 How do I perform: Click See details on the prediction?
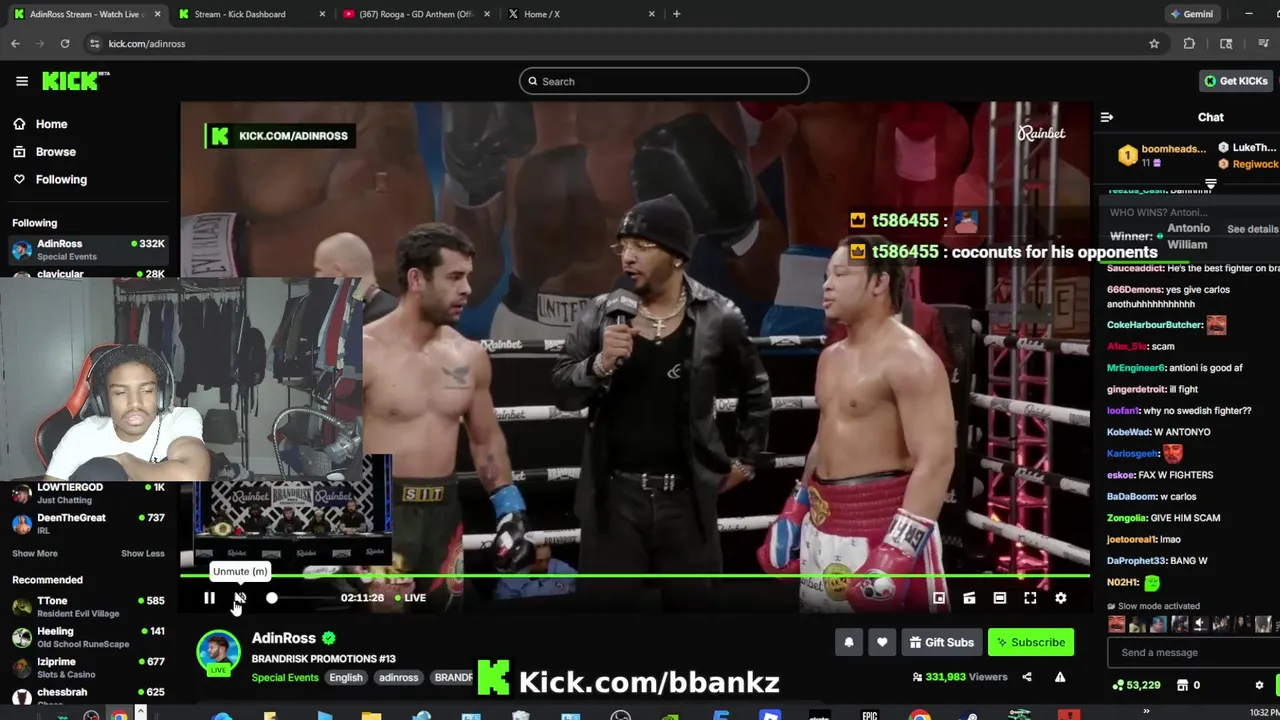[1252, 229]
